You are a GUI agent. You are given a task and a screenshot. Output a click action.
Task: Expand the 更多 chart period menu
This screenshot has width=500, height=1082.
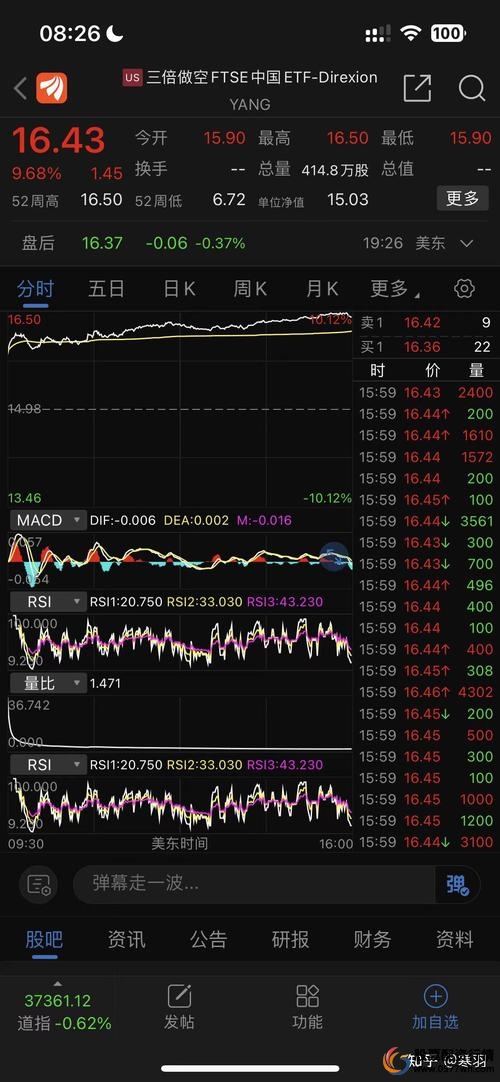[x=395, y=288]
